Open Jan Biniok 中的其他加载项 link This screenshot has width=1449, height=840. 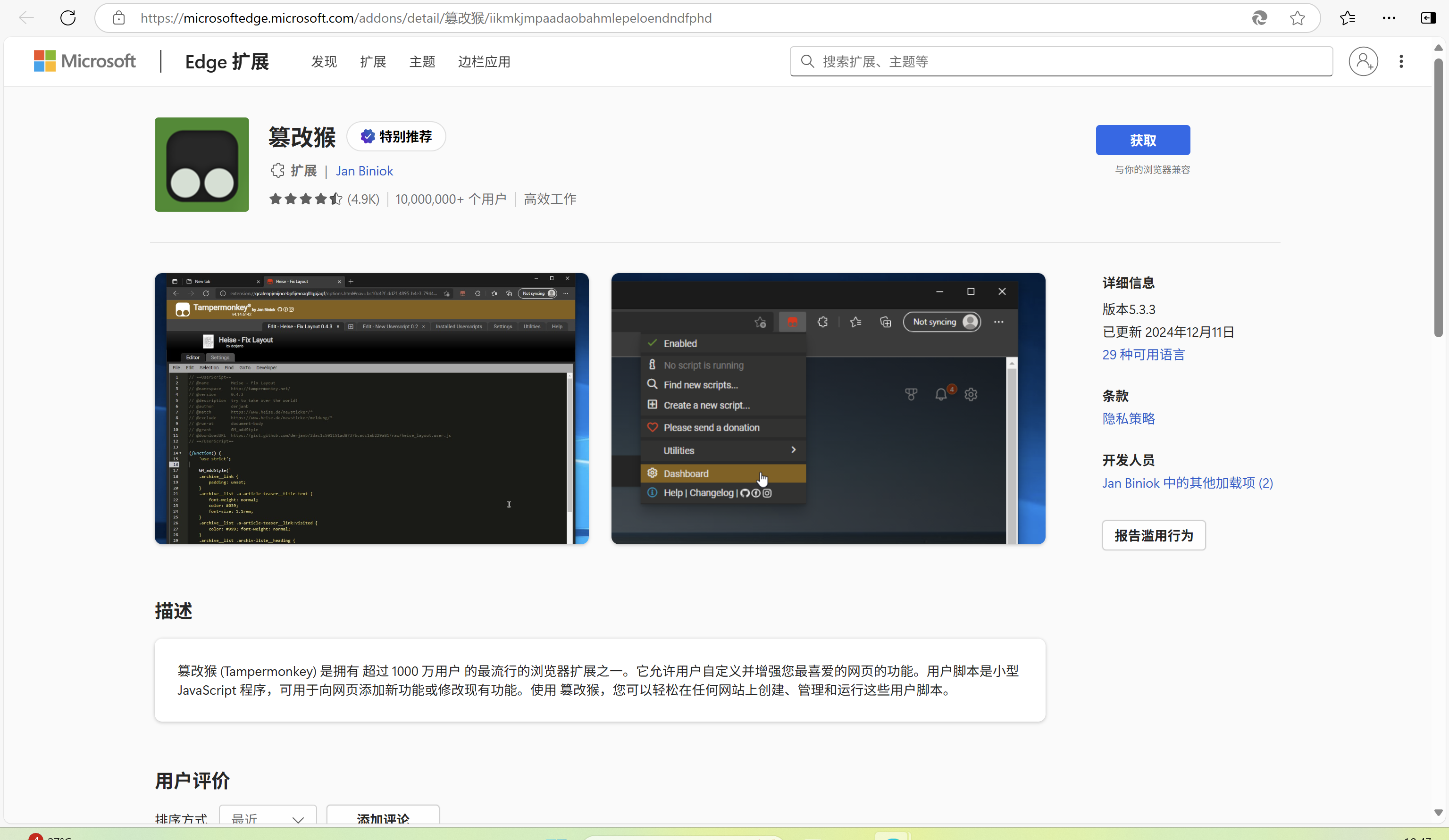pos(1188,483)
